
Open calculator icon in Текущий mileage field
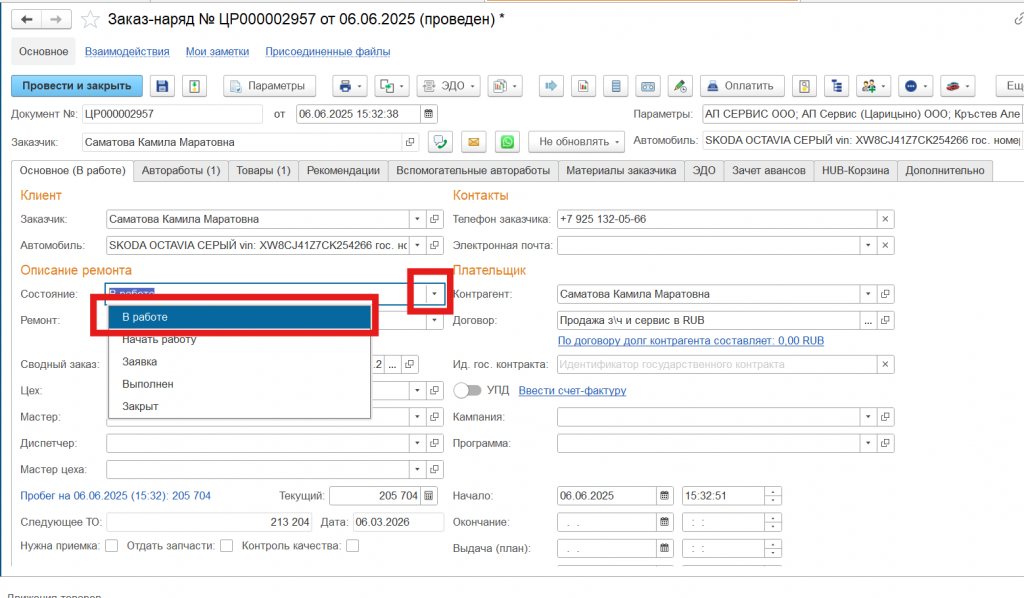click(429, 495)
